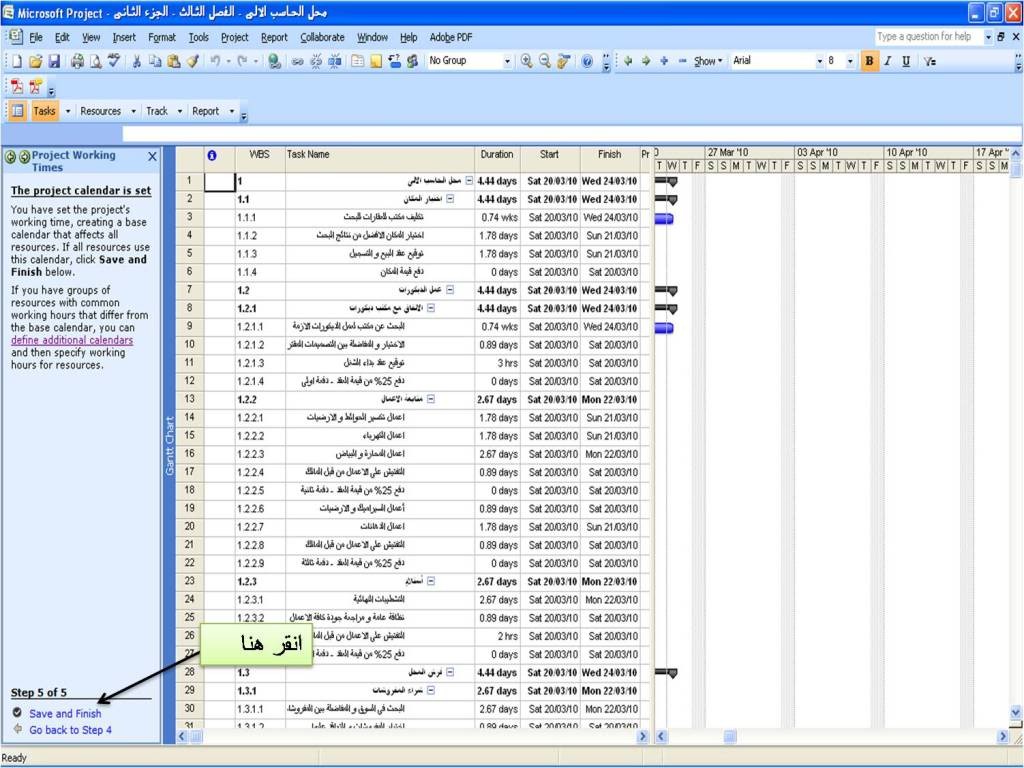Activate the Format Painter brush icon
This screenshot has height=768, width=1024.
[x=192, y=61]
